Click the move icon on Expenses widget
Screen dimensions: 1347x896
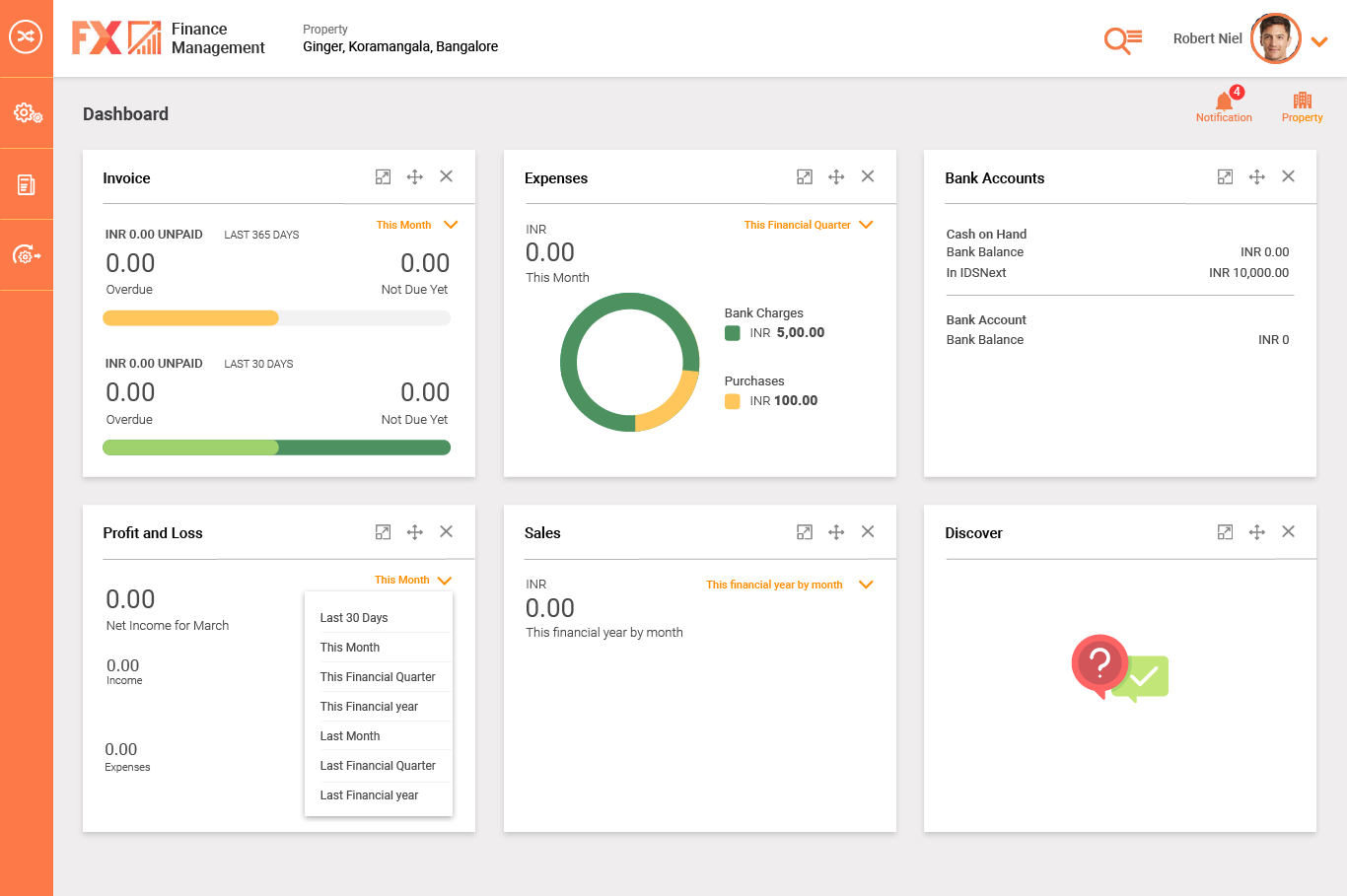(836, 176)
